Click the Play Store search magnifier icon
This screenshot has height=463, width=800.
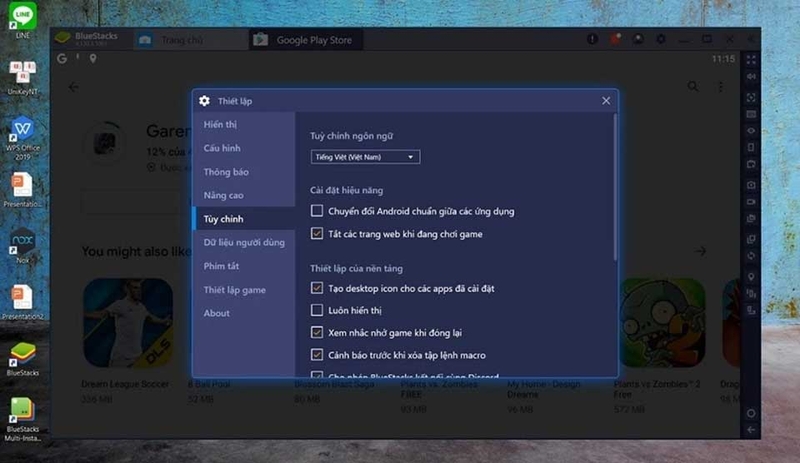[x=693, y=87]
